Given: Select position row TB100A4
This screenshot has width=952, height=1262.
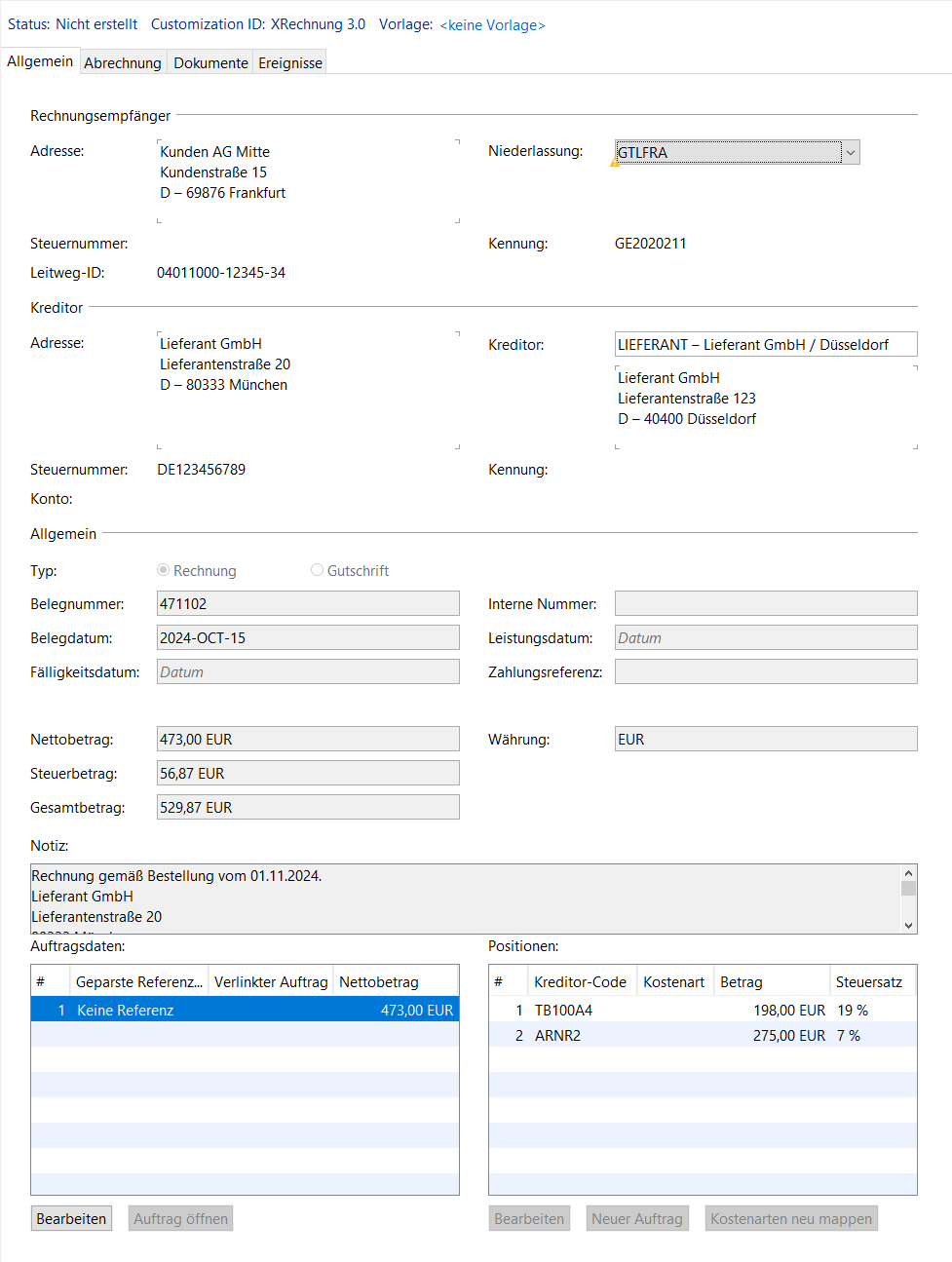Looking at the screenshot, I should tap(703, 1010).
